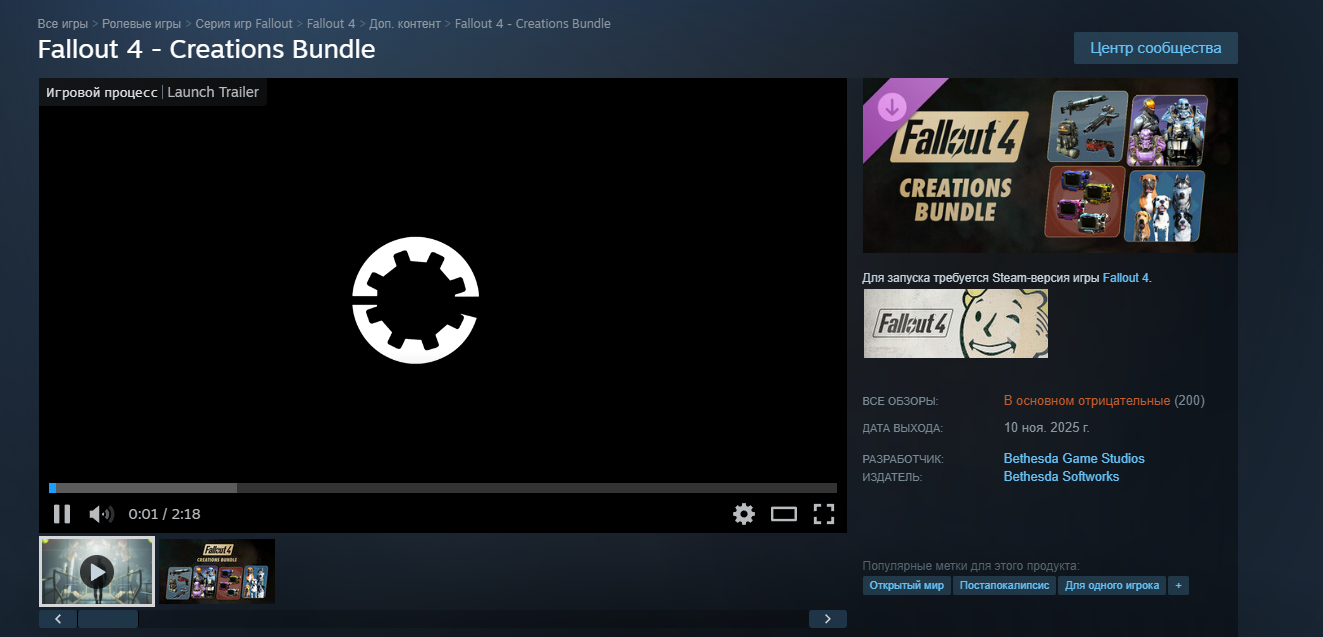This screenshot has width=1323, height=637.
Task: Click the video time '0:01 / 2:18'
Action: tap(164, 514)
